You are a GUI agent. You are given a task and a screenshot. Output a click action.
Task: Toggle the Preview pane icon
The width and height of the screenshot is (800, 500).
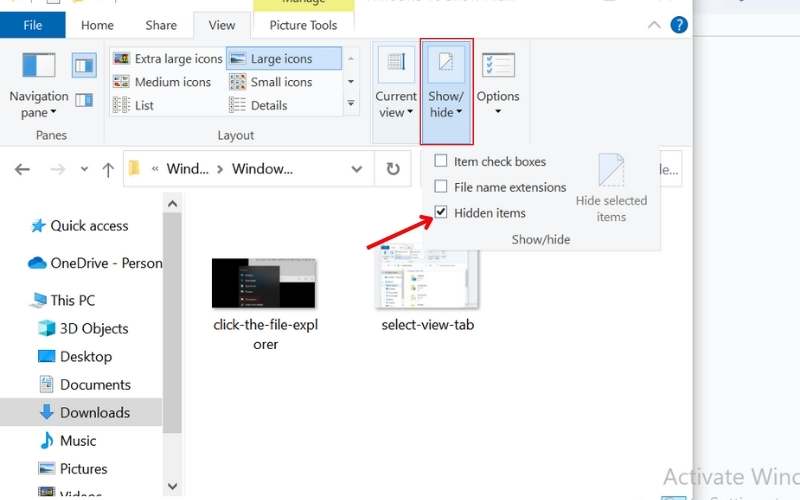coord(84,65)
